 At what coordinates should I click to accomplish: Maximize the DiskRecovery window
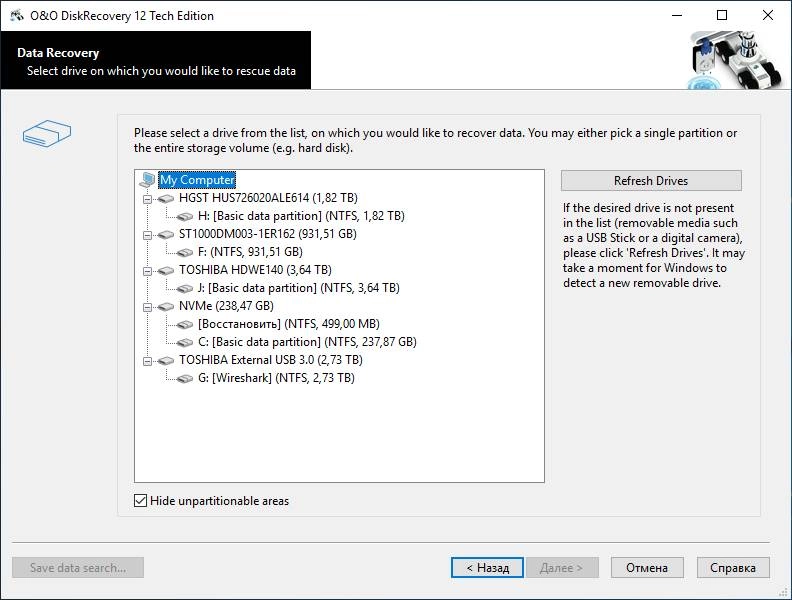pyautogui.click(x=722, y=15)
